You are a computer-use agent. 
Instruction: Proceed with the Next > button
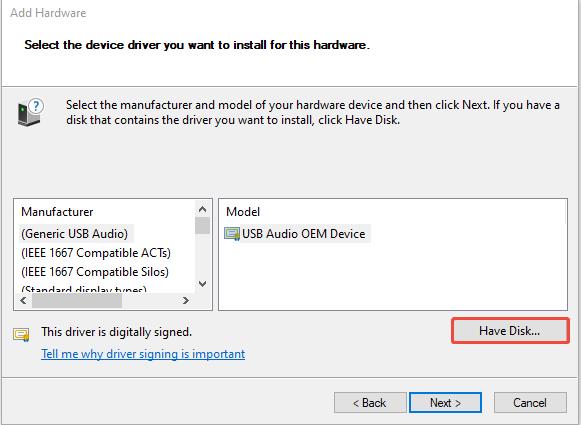445,402
